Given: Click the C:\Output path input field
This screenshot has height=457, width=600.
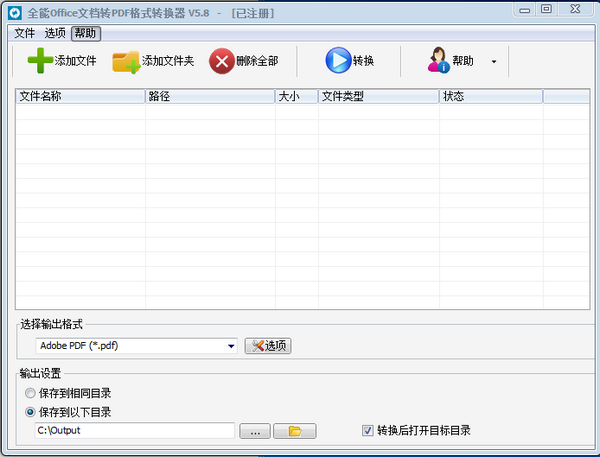Looking at the screenshot, I should [135, 431].
